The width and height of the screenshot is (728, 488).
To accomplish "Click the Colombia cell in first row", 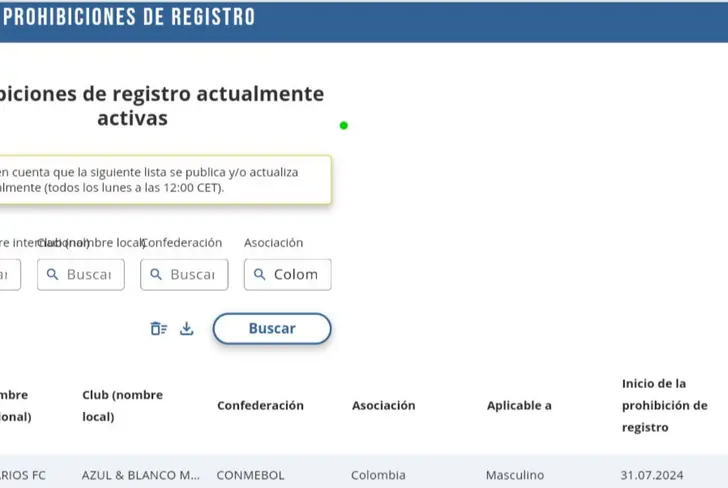I will (378, 475).
